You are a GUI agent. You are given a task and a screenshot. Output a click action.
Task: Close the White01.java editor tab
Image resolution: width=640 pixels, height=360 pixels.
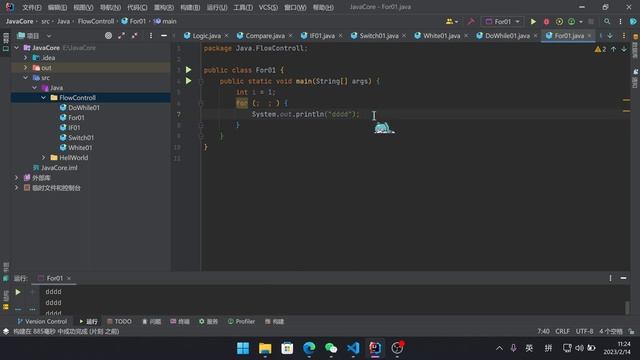click(466, 36)
